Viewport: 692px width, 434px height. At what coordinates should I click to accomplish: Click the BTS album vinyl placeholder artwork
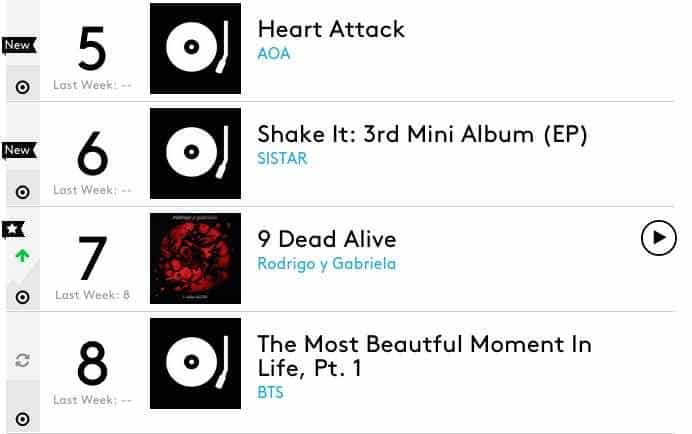point(195,363)
